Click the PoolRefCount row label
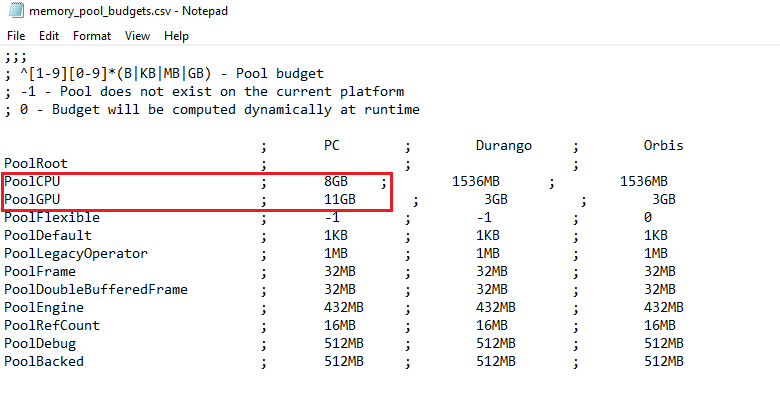 click(x=52, y=325)
